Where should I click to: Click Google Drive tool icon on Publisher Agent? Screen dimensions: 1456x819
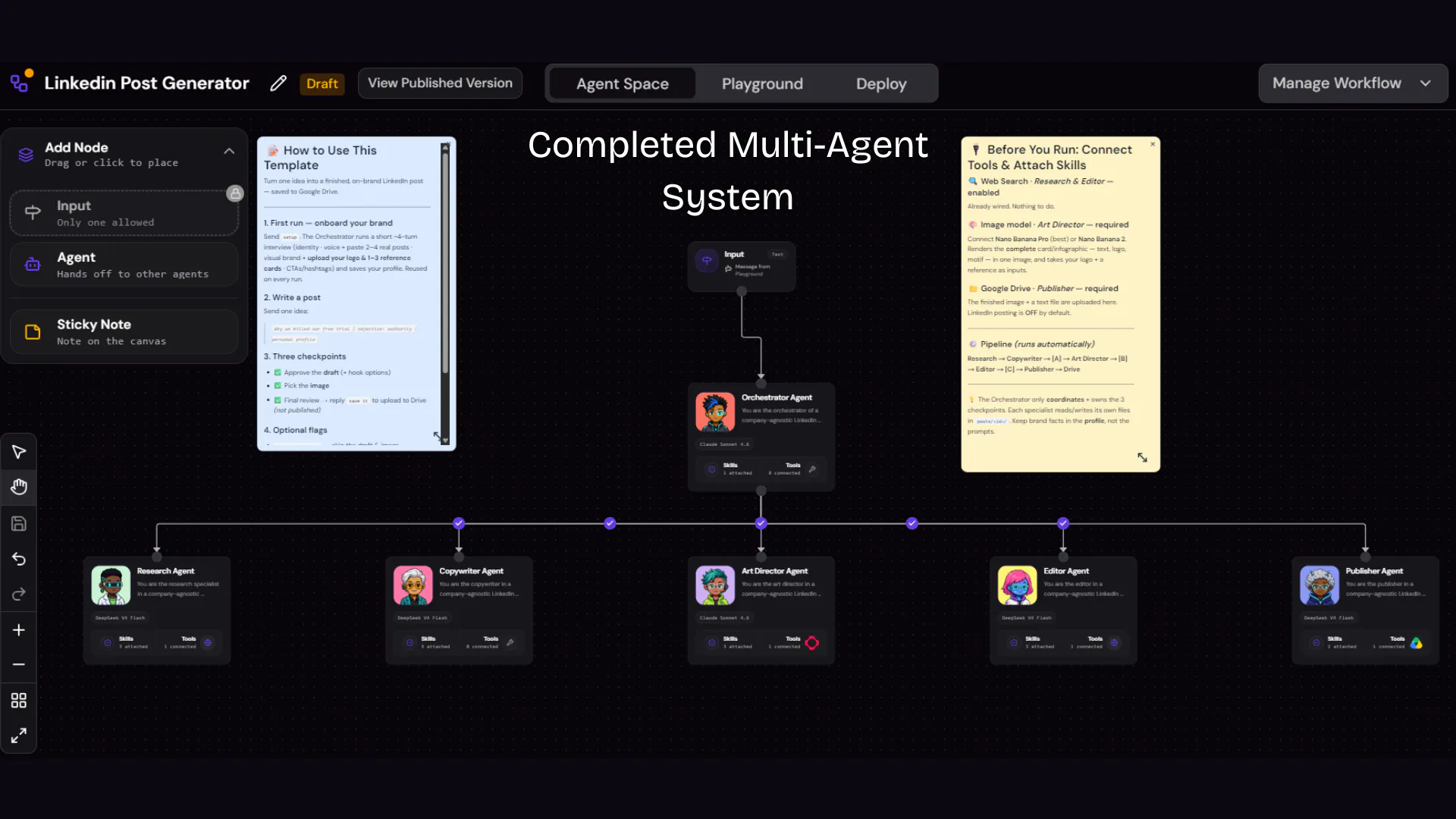[1416, 643]
